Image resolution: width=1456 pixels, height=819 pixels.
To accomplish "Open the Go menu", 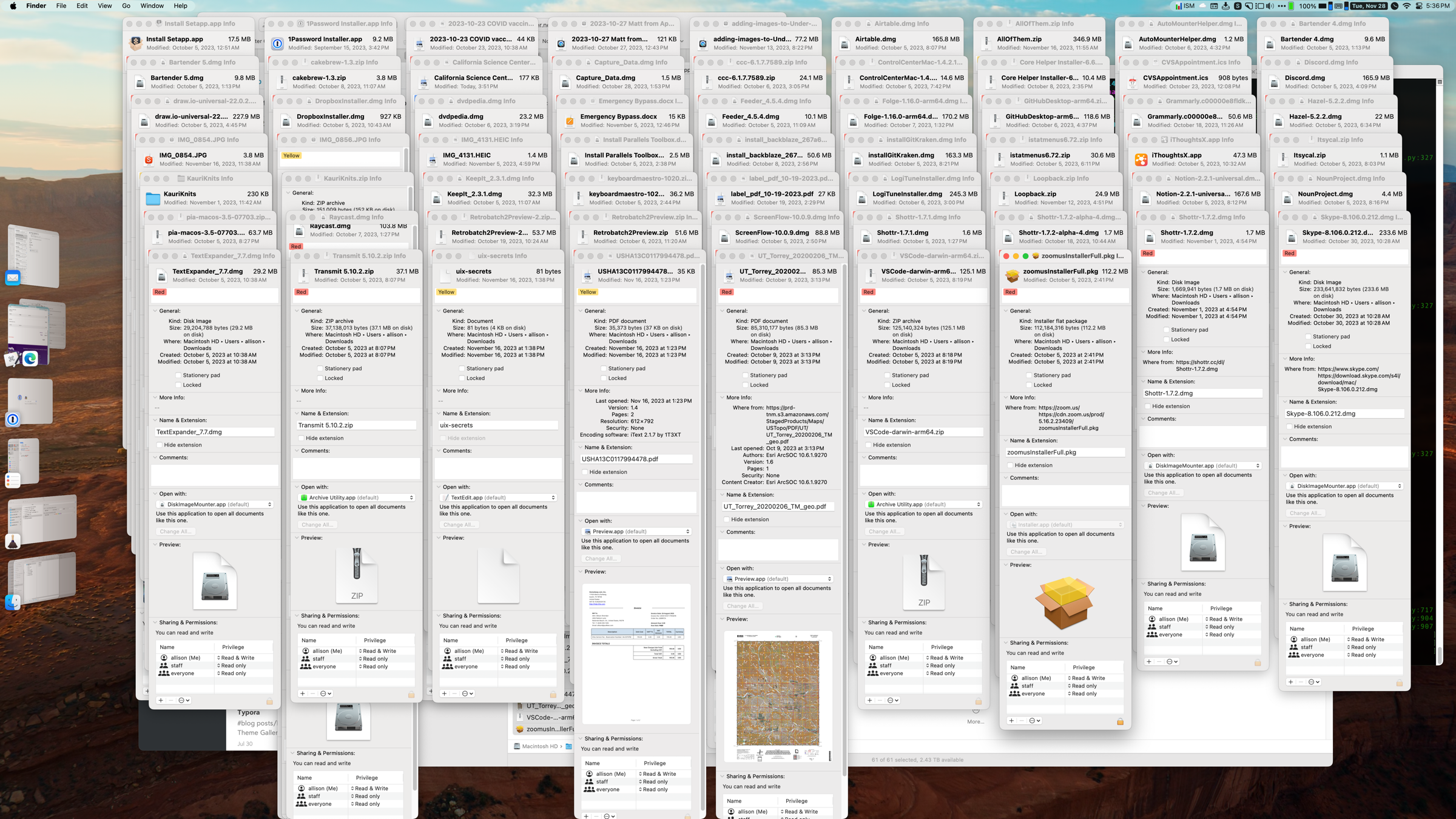I will tap(126, 6).
